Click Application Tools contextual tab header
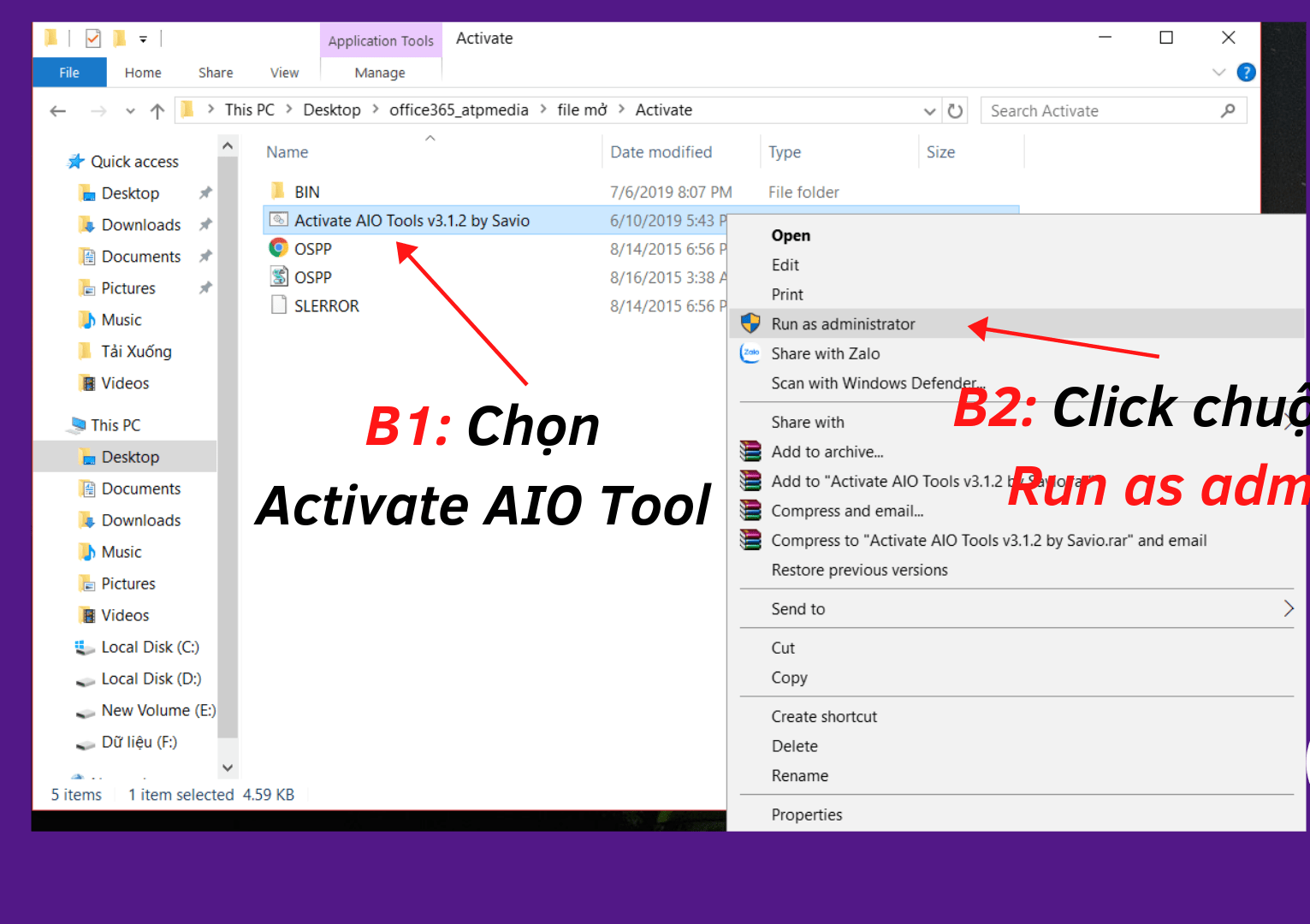Image resolution: width=1310 pixels, height=924 pixels. (x=381, y=40)
